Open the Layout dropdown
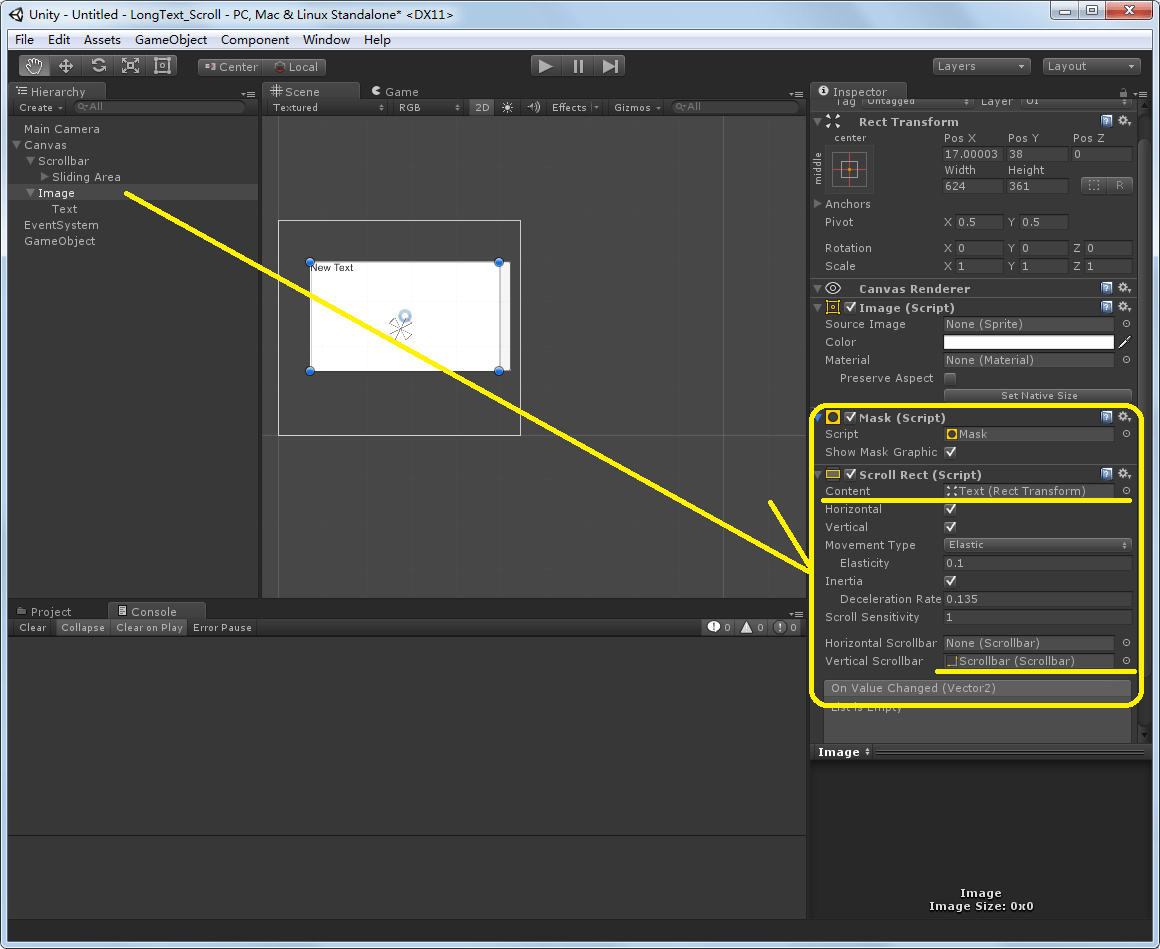 click(x=1090, y=65)
